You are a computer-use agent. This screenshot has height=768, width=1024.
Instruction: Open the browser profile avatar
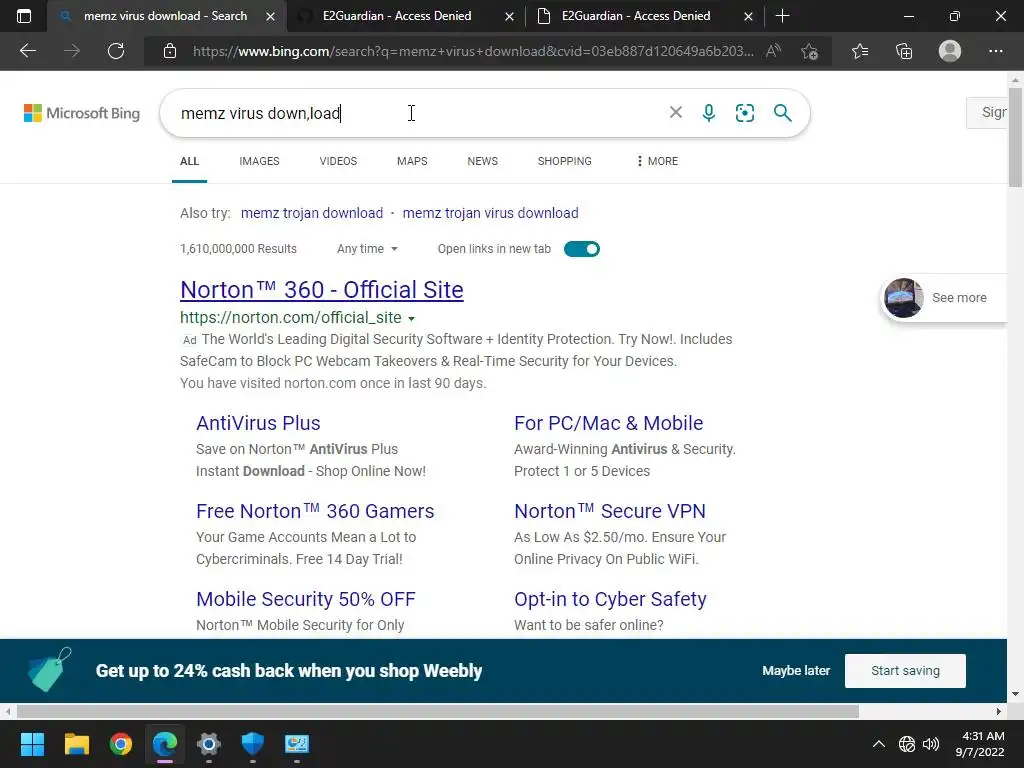point(950,51)
